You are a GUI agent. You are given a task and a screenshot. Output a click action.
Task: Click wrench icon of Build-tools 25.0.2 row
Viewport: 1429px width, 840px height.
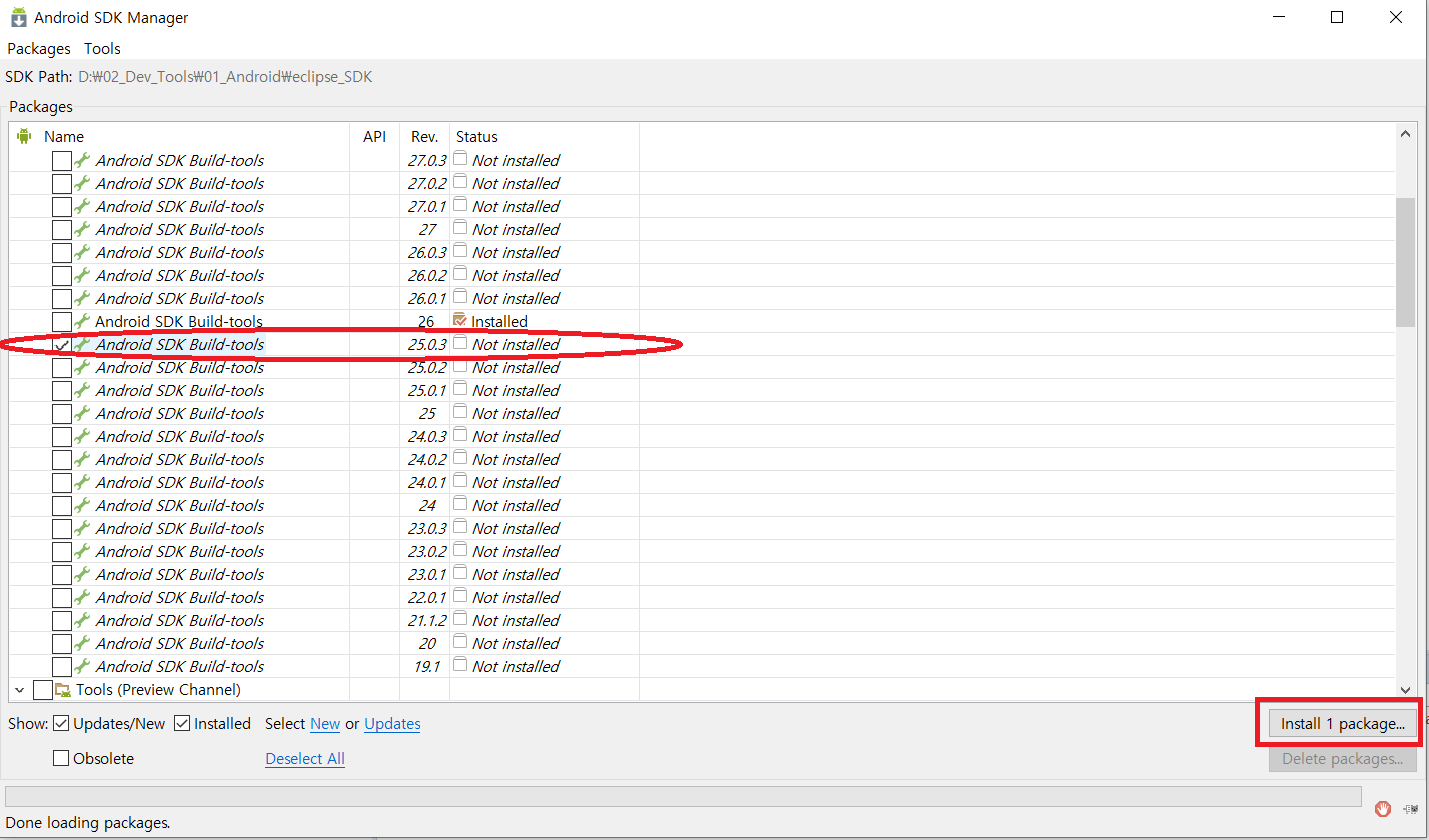tap(82, 367)
